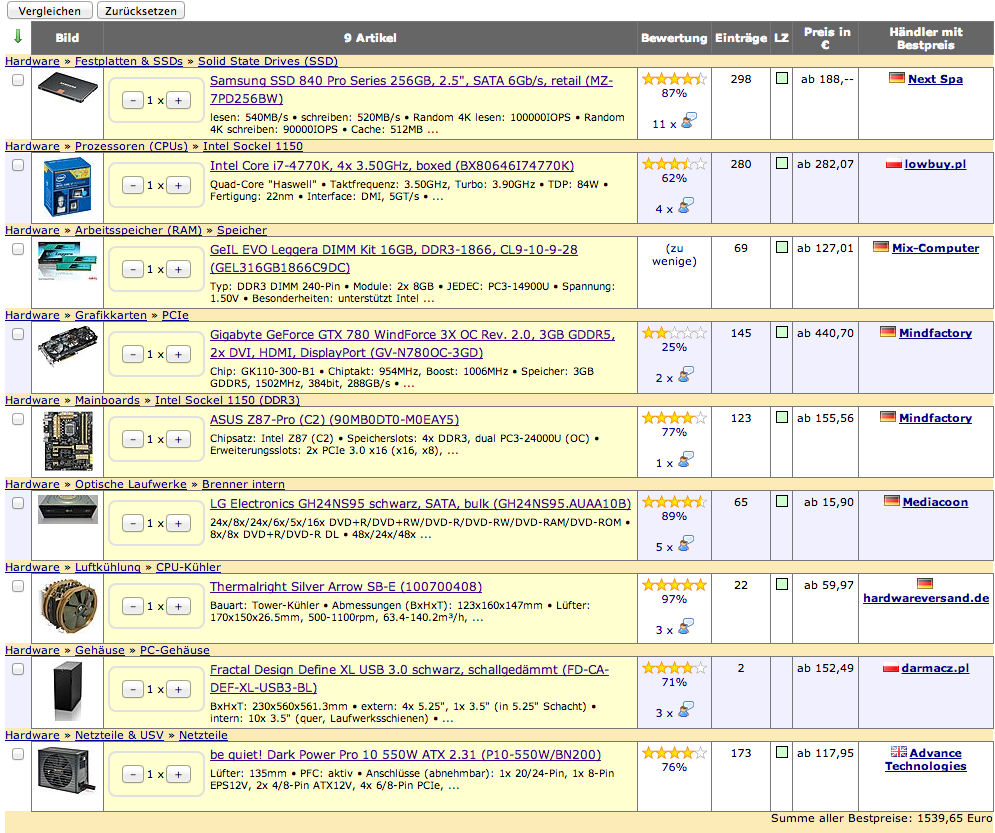Open Netzteile & USV breadcrumb category

(119, 735)
